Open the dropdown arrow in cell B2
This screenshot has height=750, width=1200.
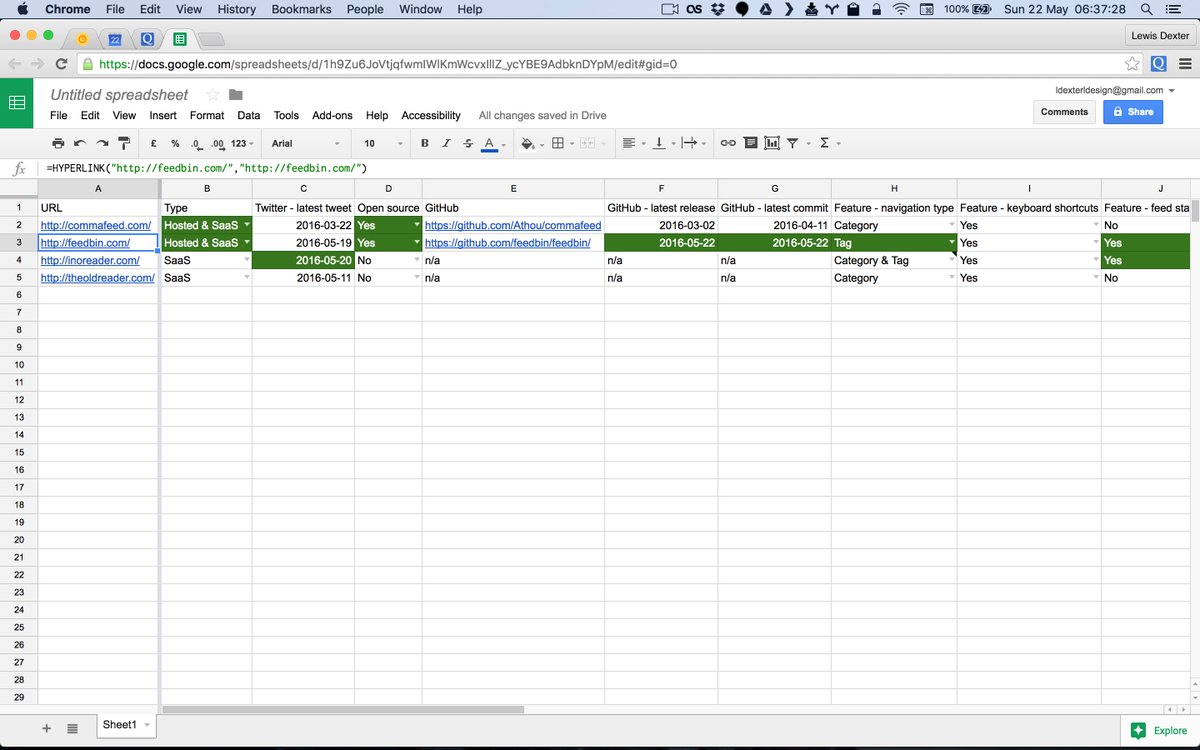pos(246,225)
